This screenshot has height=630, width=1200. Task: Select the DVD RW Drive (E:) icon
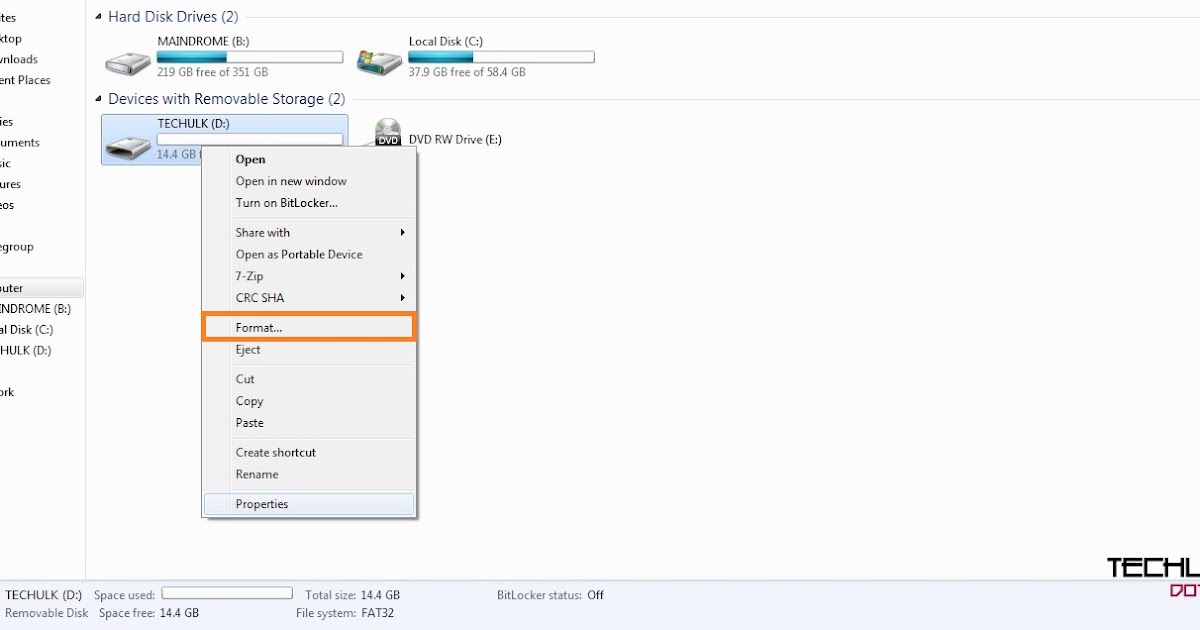click(387, 131)
